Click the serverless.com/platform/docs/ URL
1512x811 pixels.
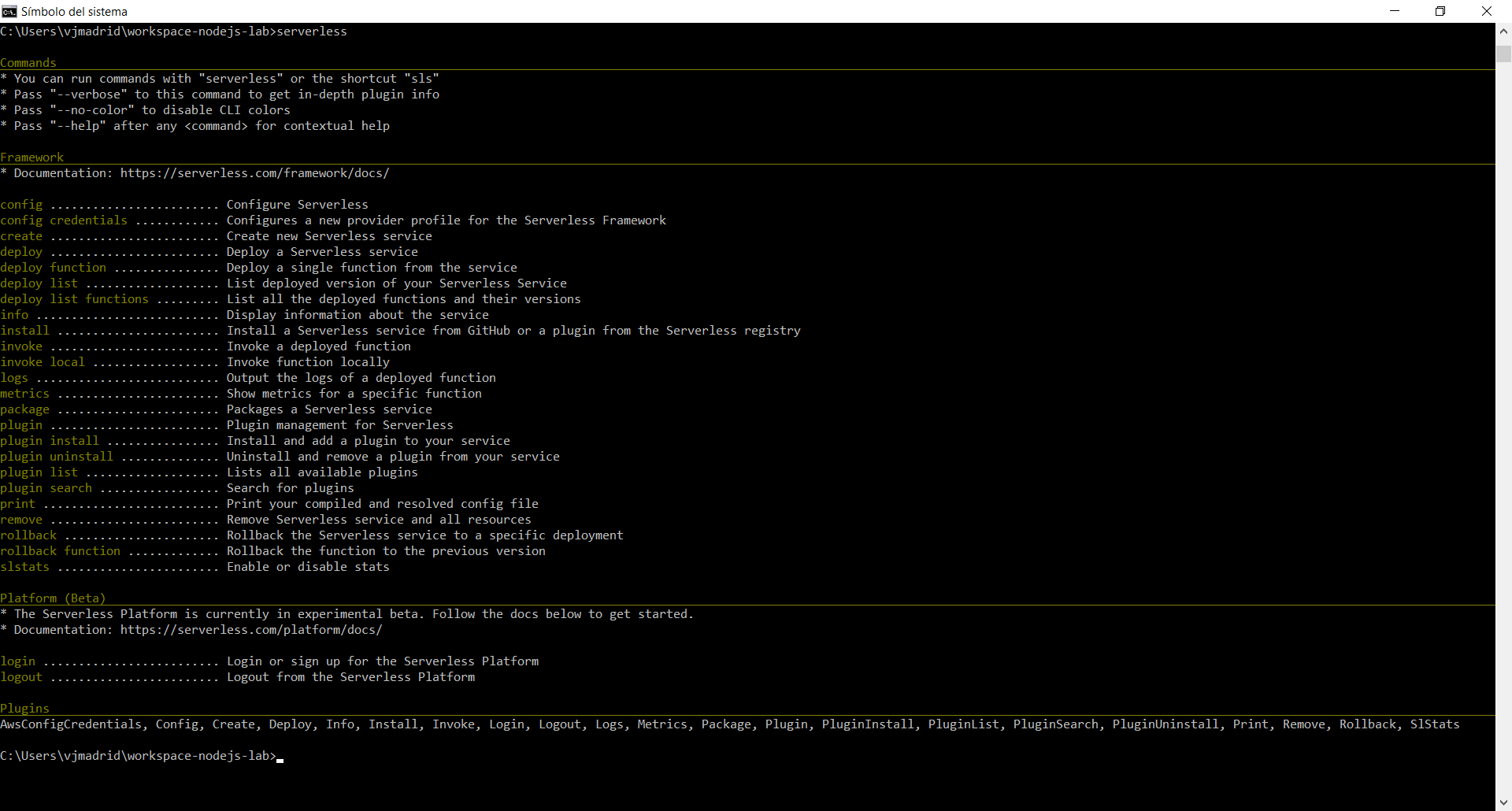(251, 630)
